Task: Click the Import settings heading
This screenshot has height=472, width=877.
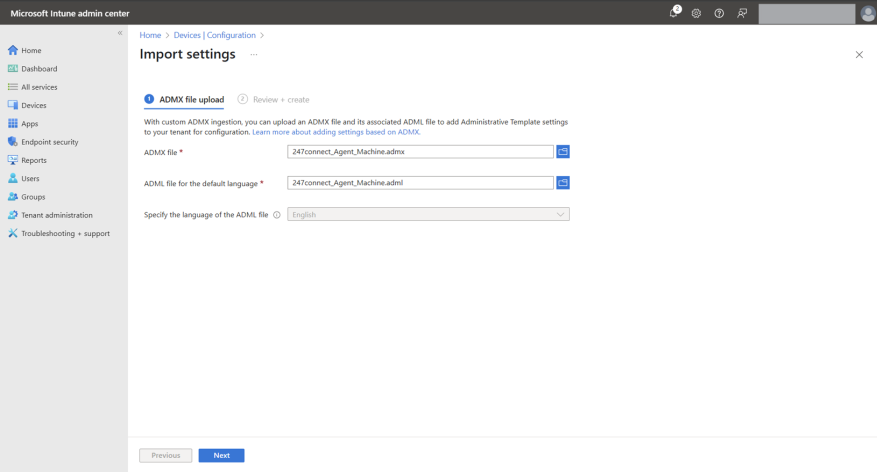Action: click(187, 54)
